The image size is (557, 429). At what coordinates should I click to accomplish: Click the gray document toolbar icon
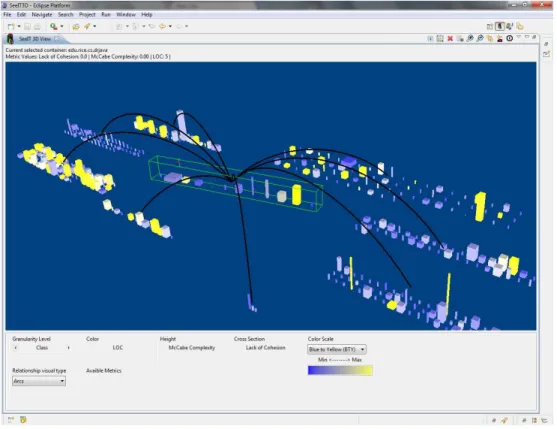pyautogui.click(x=460, y=38)
